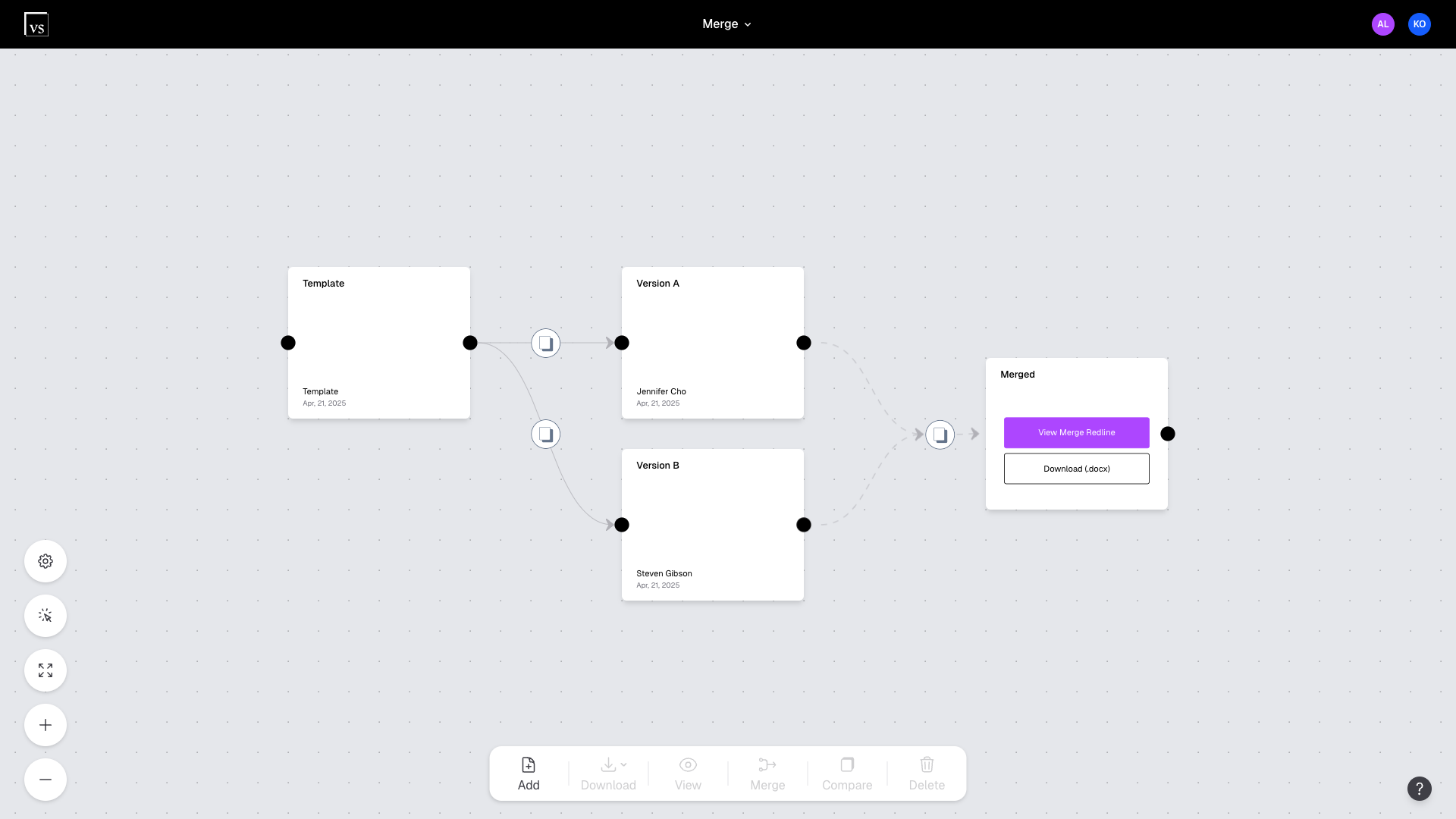Click the fit-to-screen expand icon
The image size is (1456, 819).
pyautogui.click(x=45, y=670)
